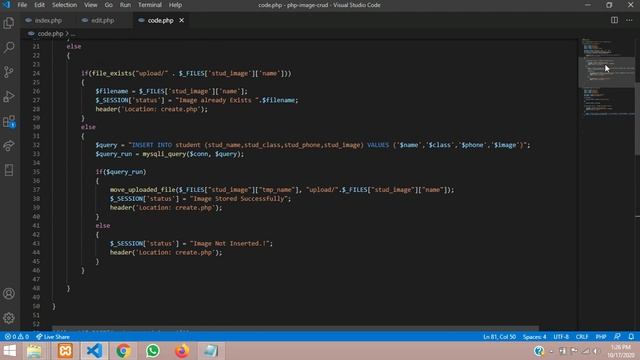Image resolution: width=640 pixels, height=360 pixels.
Task: Click the help icon in system tray
Action: (x=539, y=351)
